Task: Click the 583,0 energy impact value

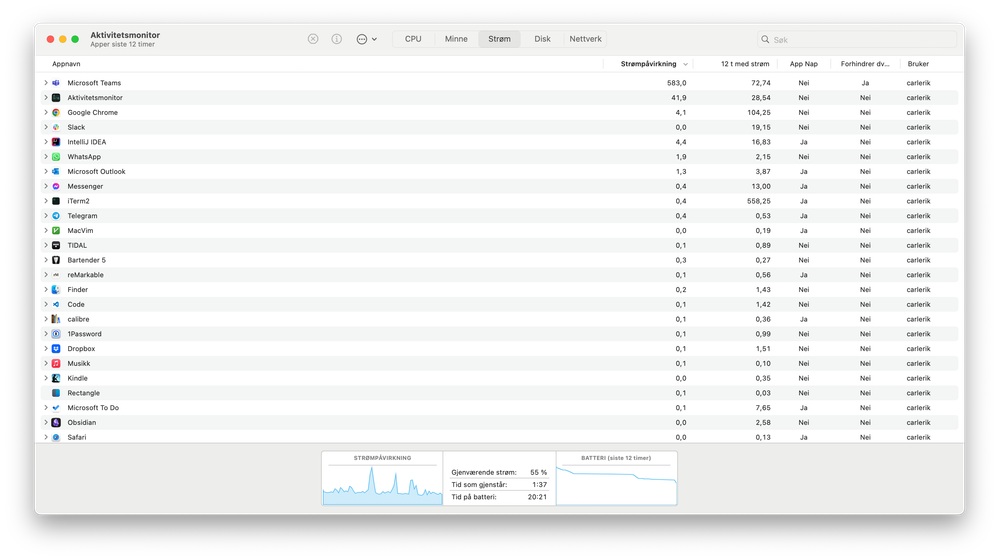Action: tap(677, 83)
